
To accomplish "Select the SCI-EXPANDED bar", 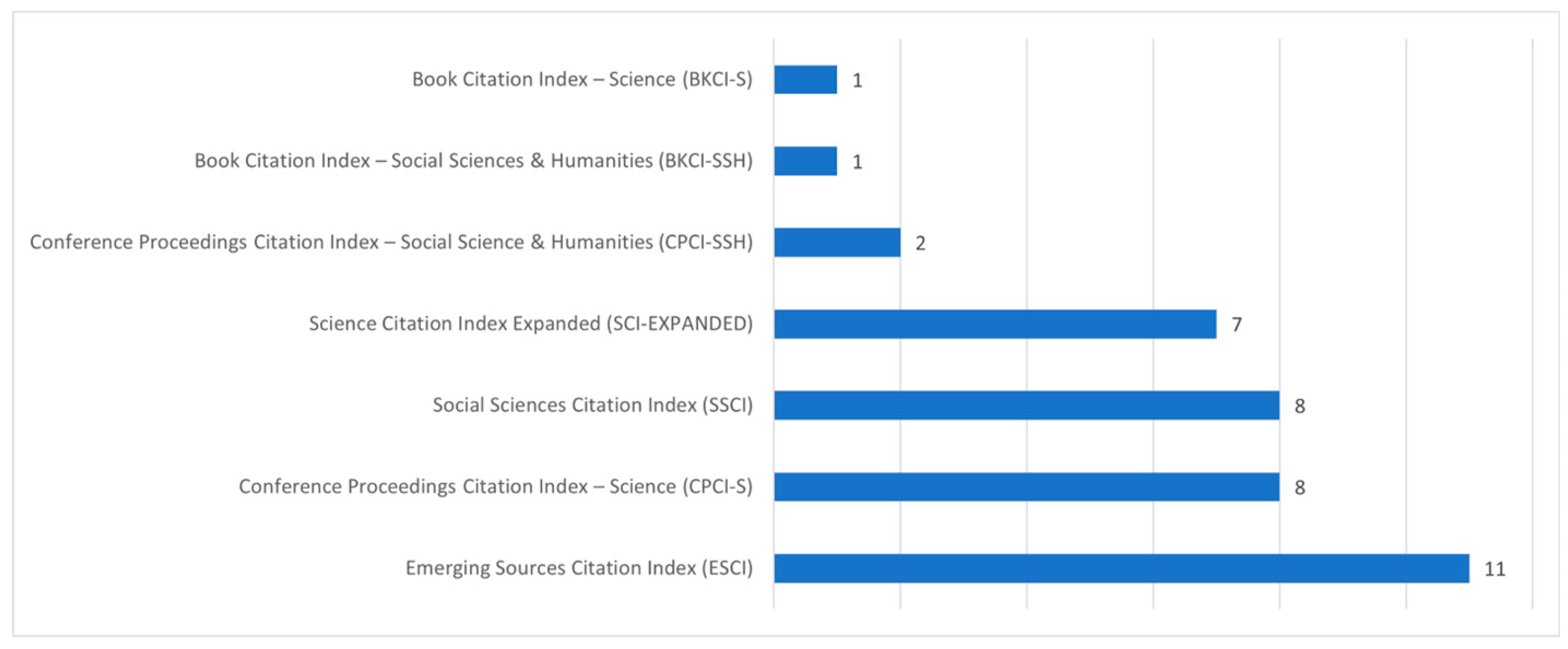I will point(995,324).
